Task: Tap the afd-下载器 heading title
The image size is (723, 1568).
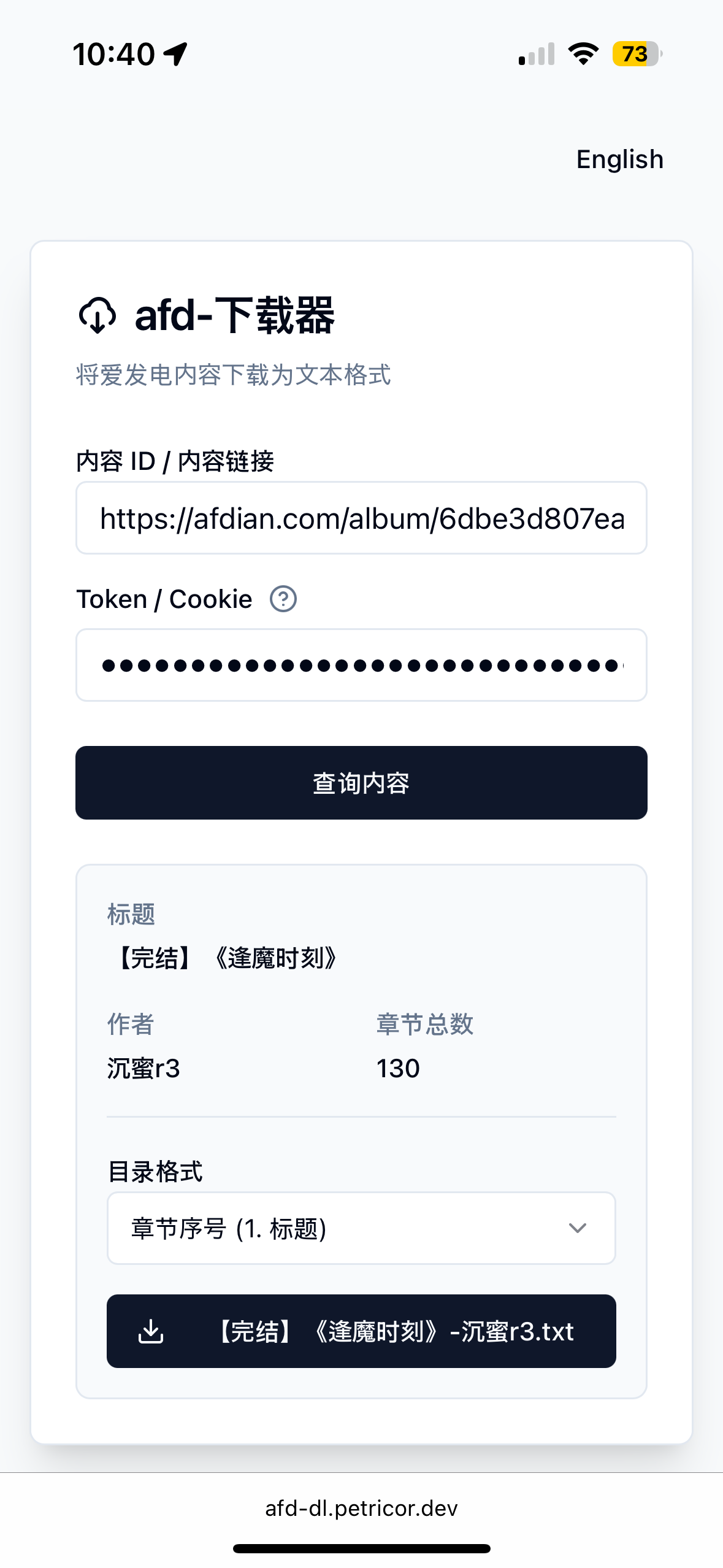Action: 234,315
